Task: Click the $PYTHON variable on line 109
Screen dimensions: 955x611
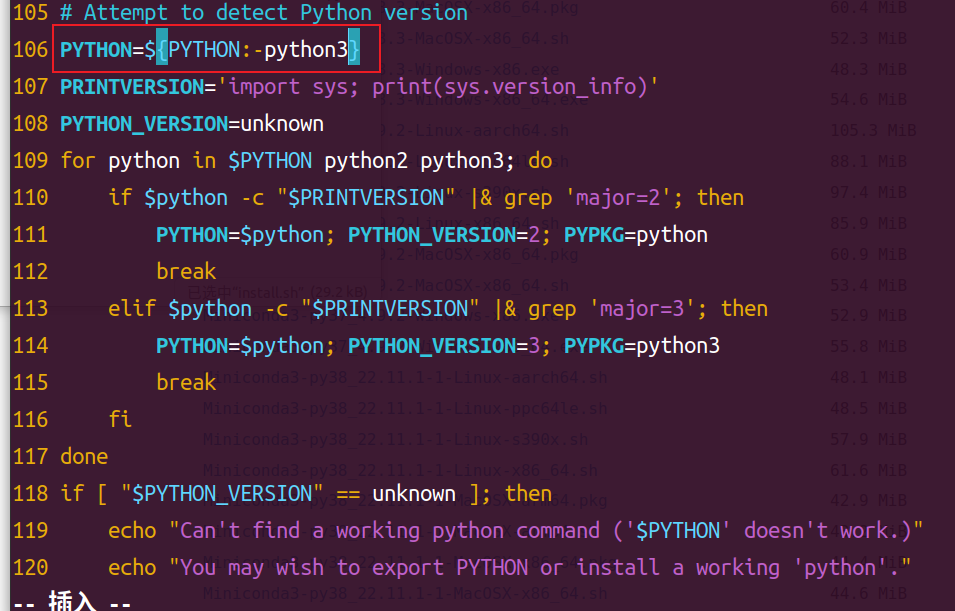Action: click(270, 161)
